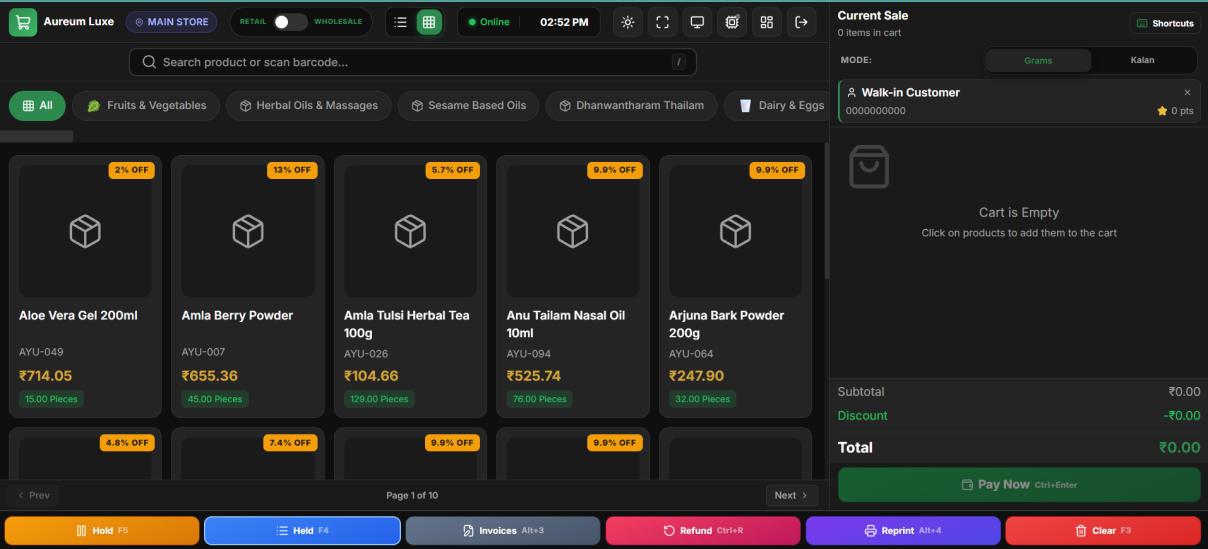Click the 15.00 Pieces stock label

(x=51, y=399)
